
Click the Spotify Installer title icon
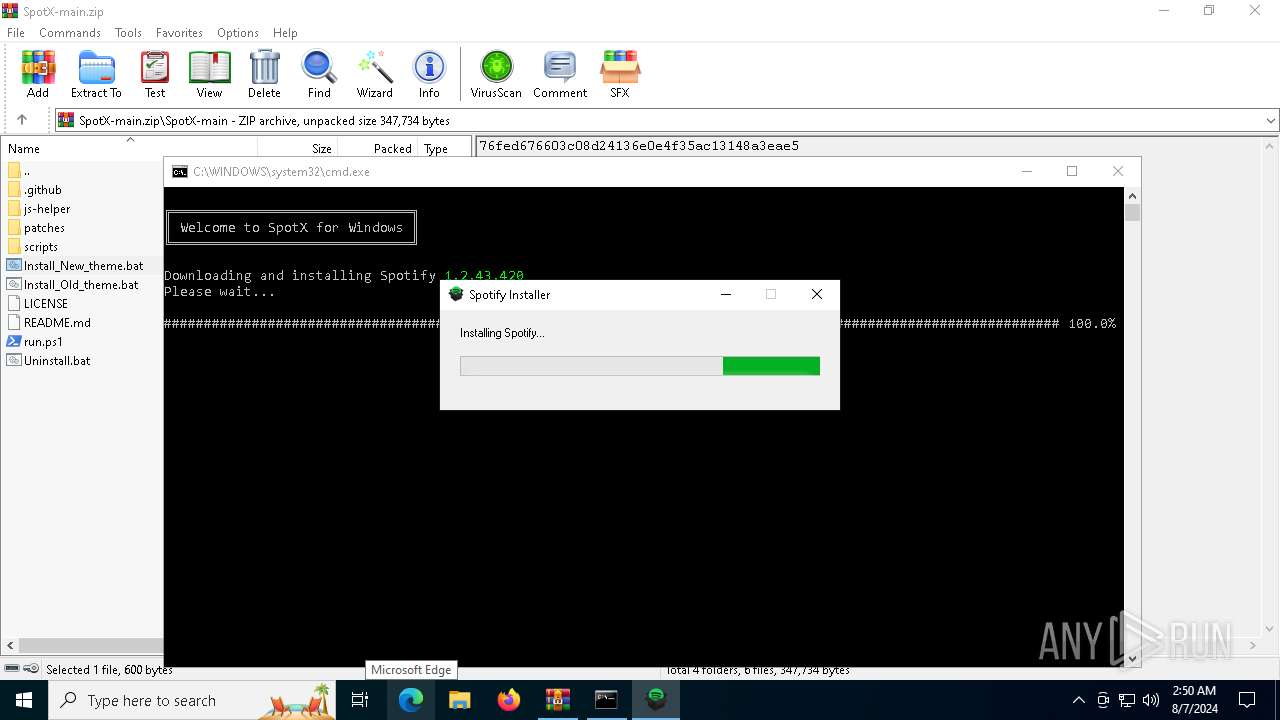pyautogui.click(x=457, y=295)
